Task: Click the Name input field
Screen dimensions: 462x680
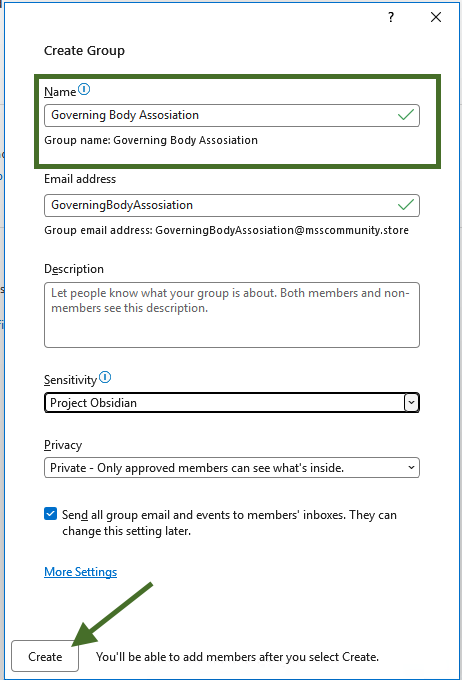Action: click(232, 115)
